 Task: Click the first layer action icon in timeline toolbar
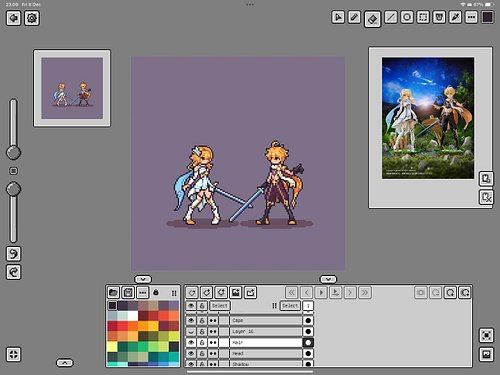(192, 292)
